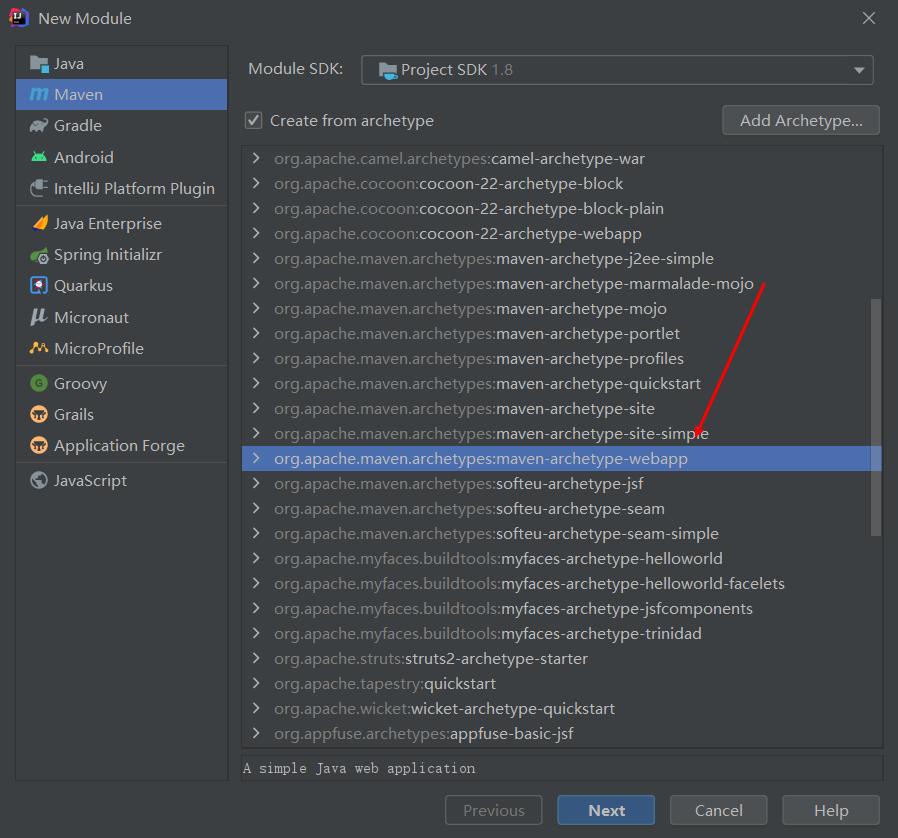Close the New Module dialog

click(x=869, y=18)
